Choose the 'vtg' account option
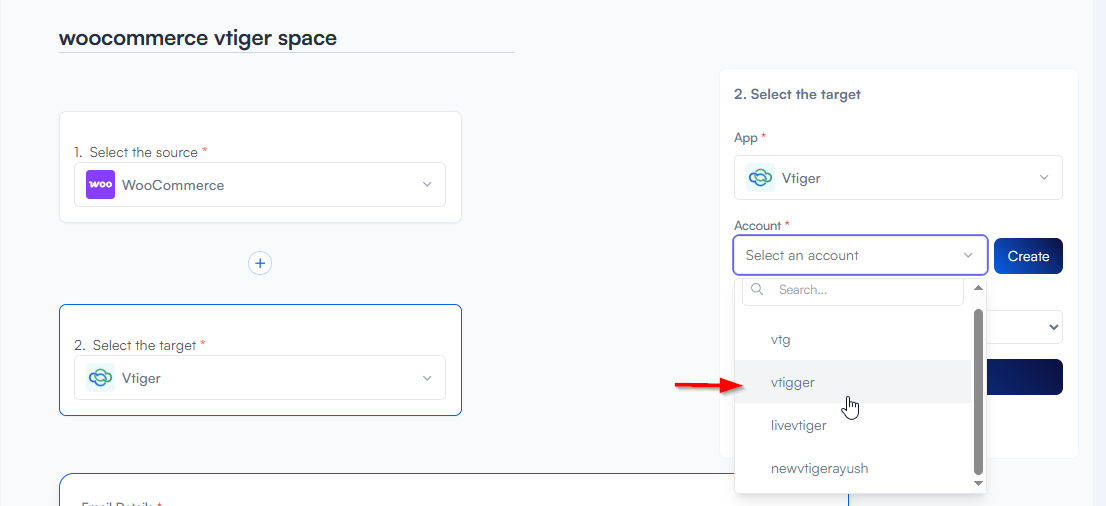The height and width of the screenshot is (506, 1106). tap(781, 340)
